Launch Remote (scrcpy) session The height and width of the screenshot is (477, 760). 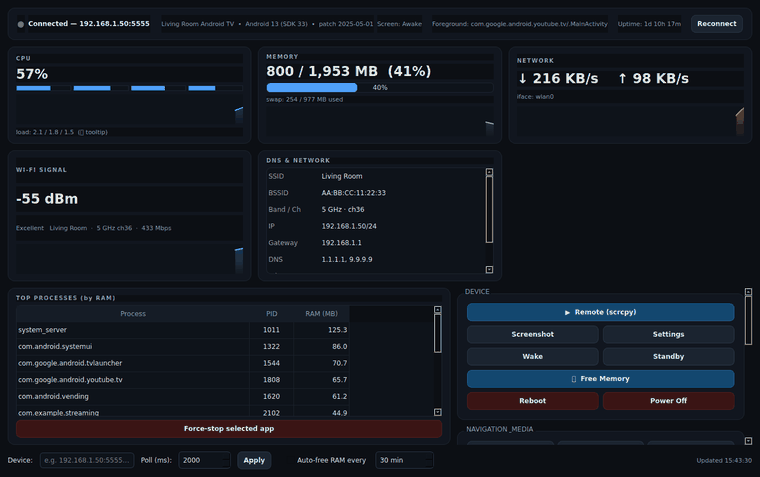tap(601, 312)
